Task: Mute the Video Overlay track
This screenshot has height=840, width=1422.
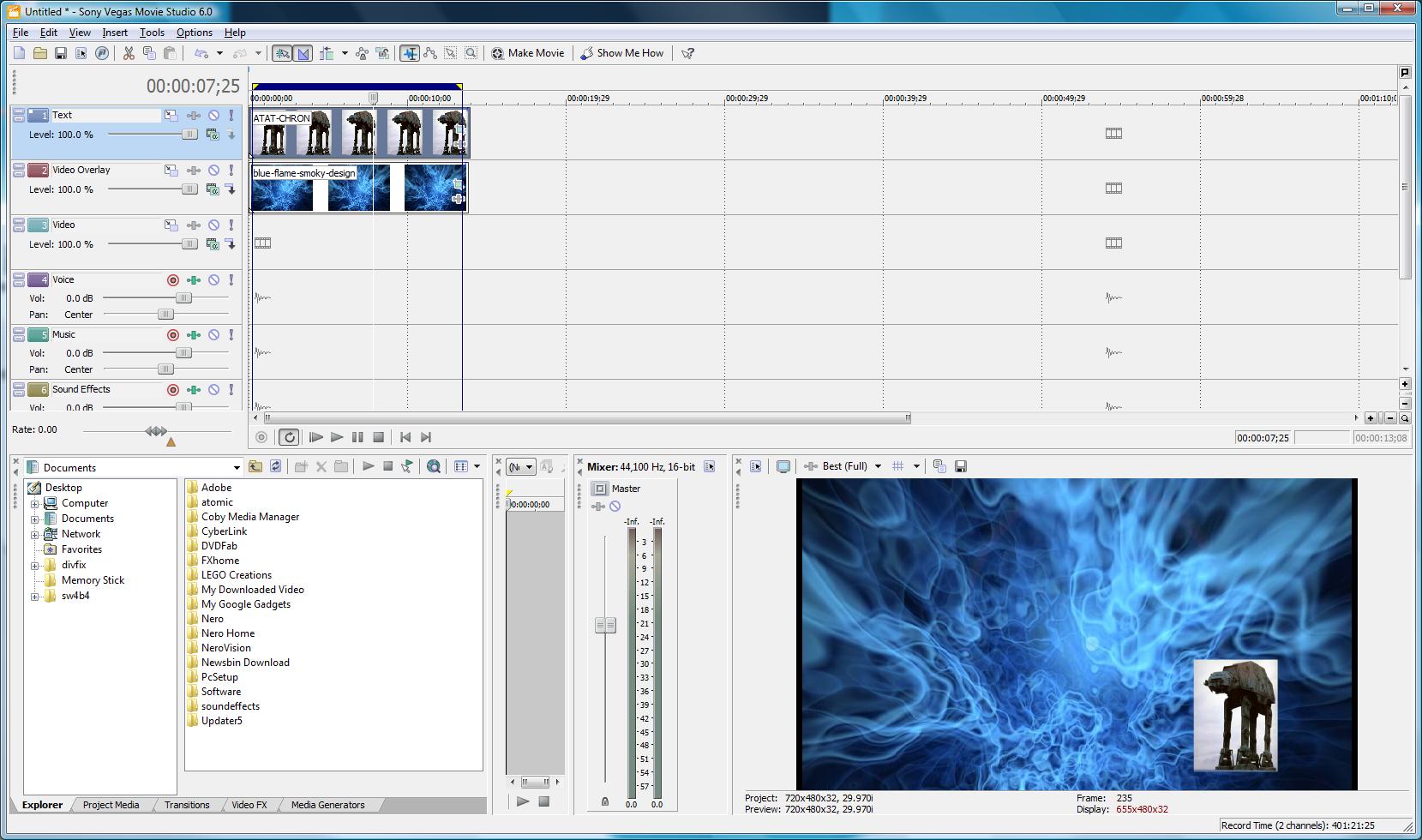Action: click(213, 171)
